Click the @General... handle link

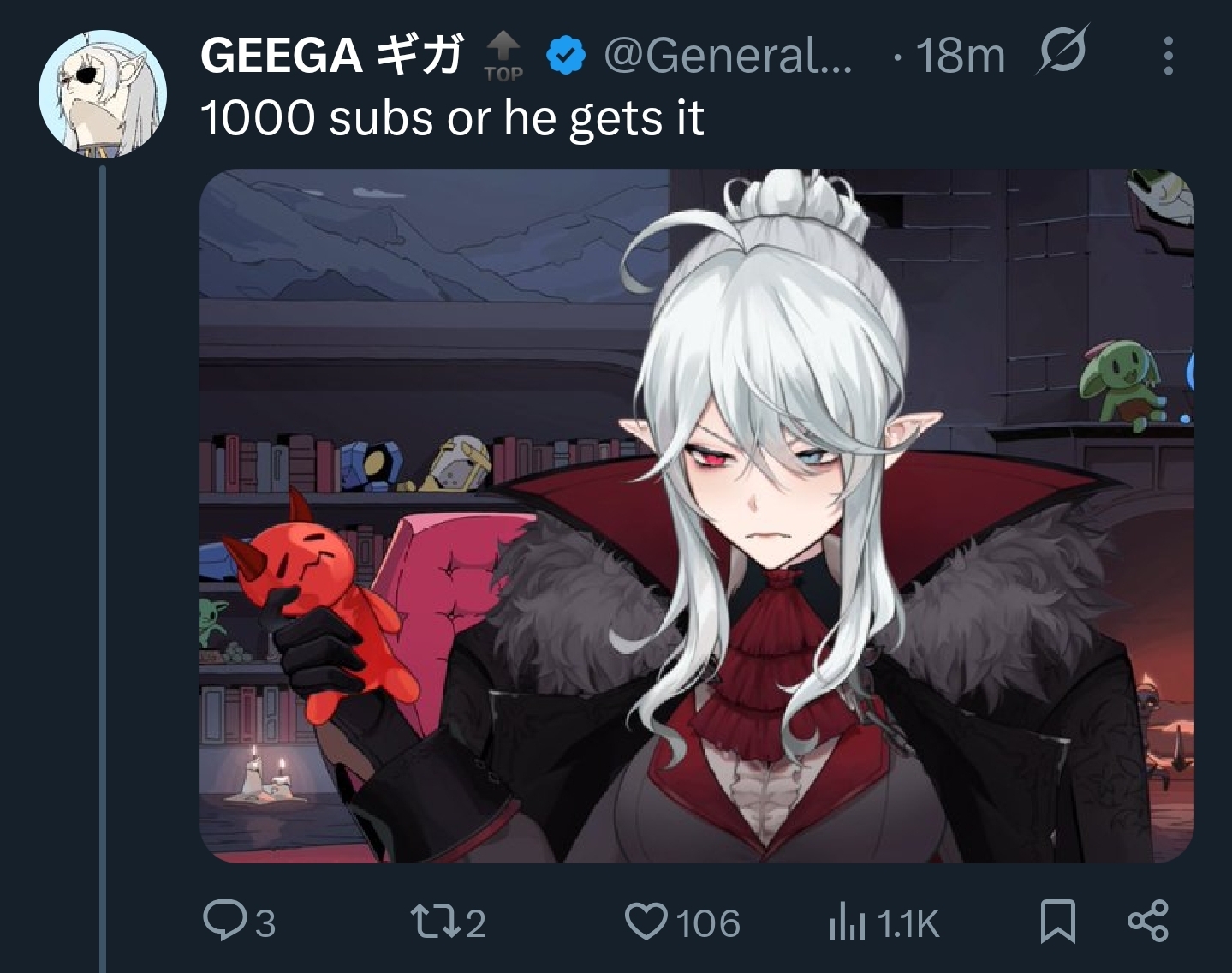[729, 57]
